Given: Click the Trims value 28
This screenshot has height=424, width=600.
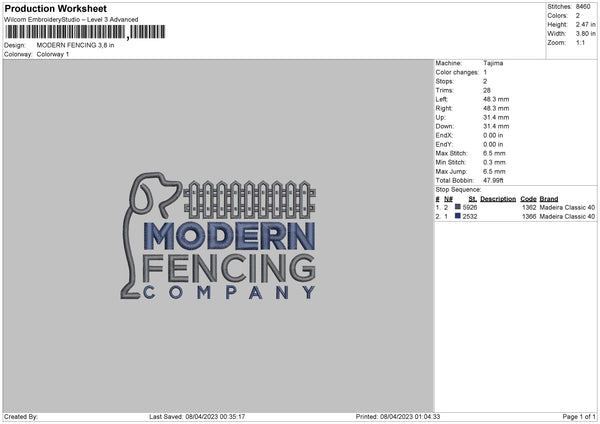Looking at the screenshot, I should pos(486,90).
